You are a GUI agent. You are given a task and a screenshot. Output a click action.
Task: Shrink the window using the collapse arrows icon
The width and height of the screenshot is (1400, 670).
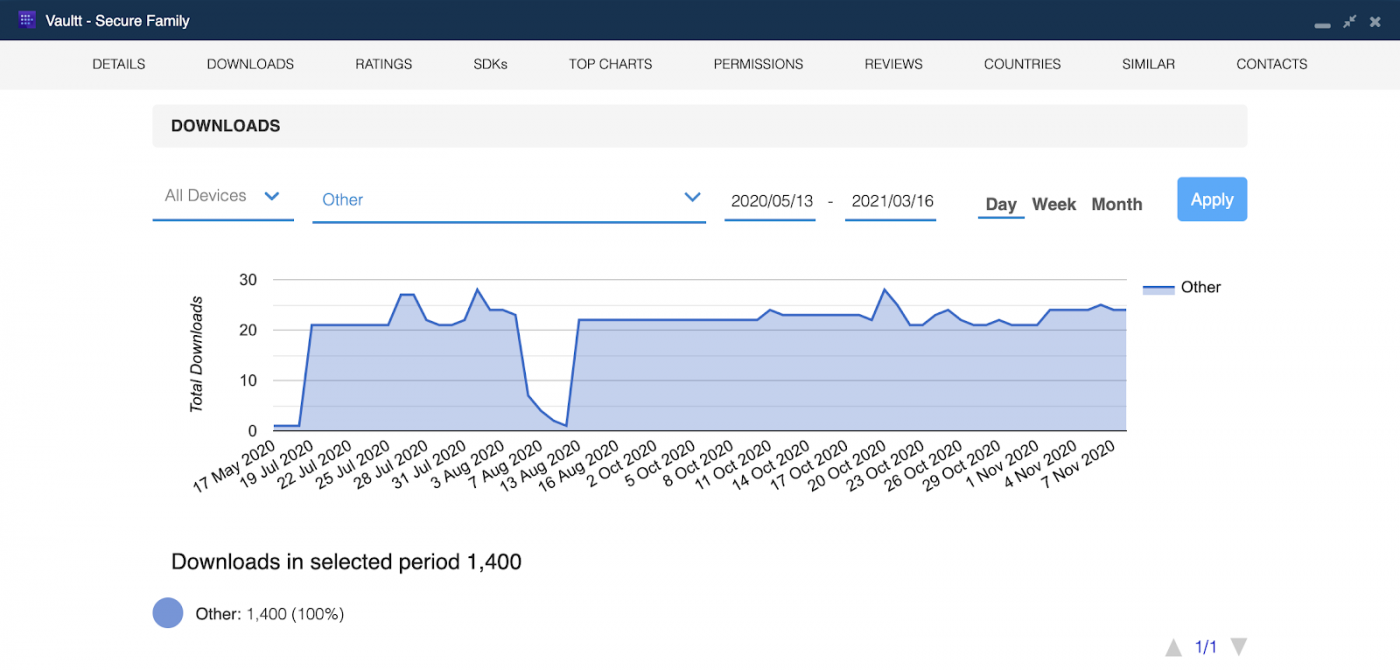point(1350,21)
